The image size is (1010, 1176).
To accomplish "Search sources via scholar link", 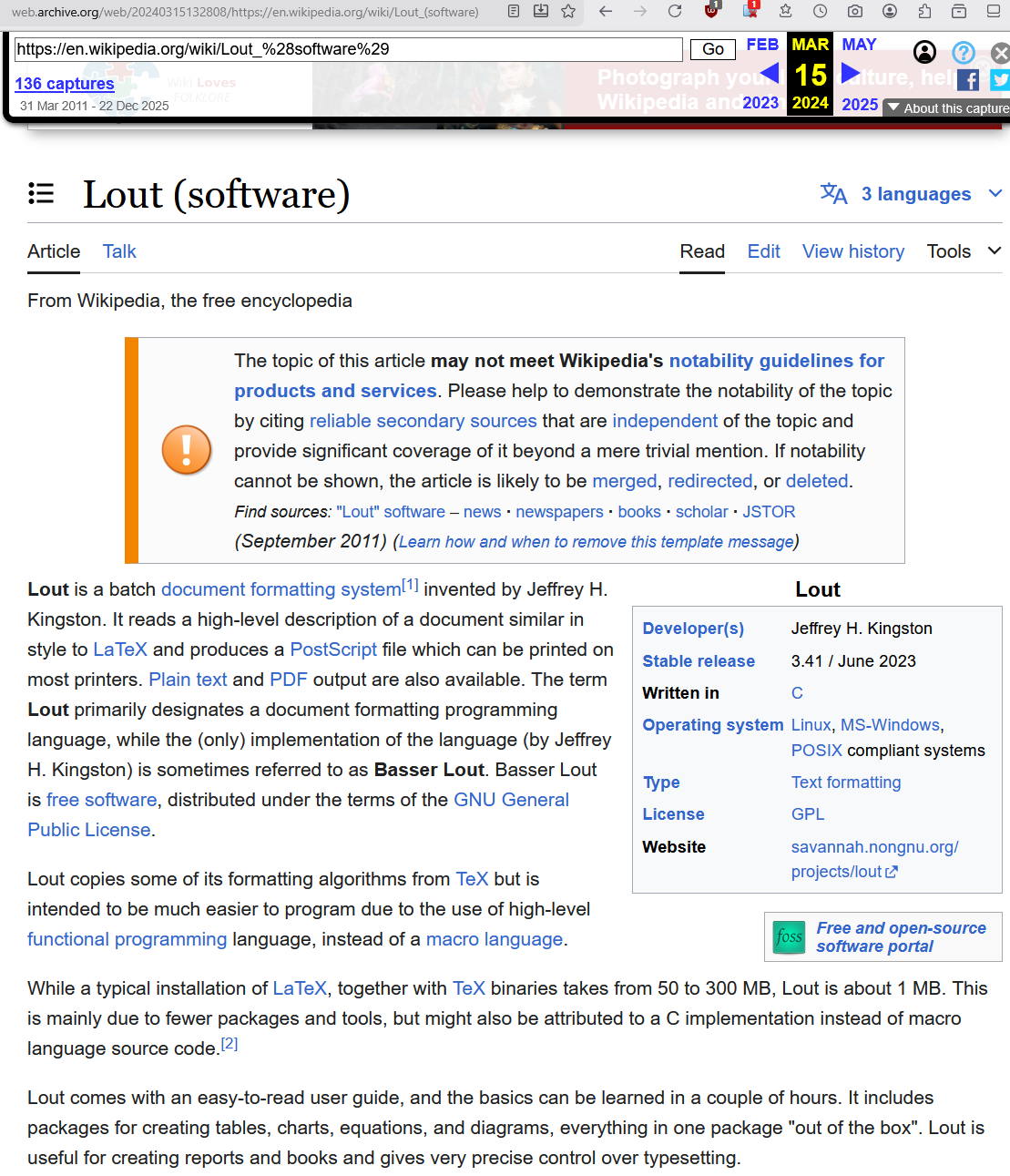I will pos(702,512).
